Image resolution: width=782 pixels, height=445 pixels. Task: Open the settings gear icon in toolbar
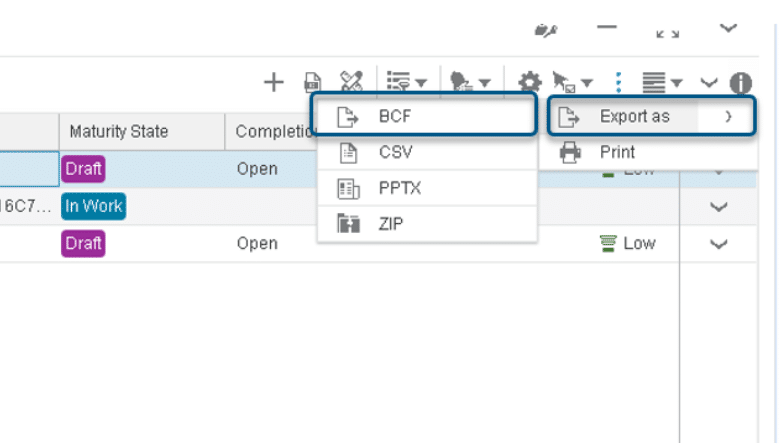528,83
